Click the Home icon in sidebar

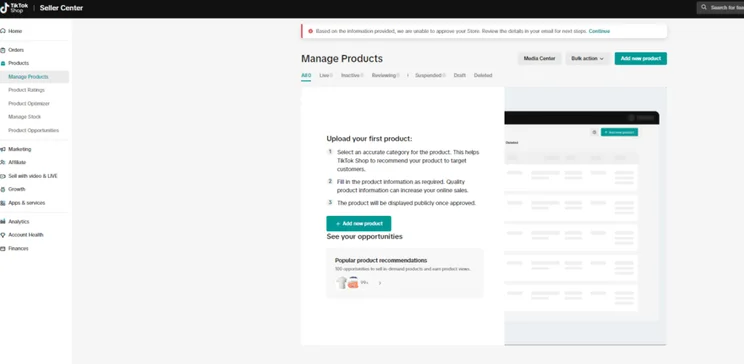click(3, 31)
